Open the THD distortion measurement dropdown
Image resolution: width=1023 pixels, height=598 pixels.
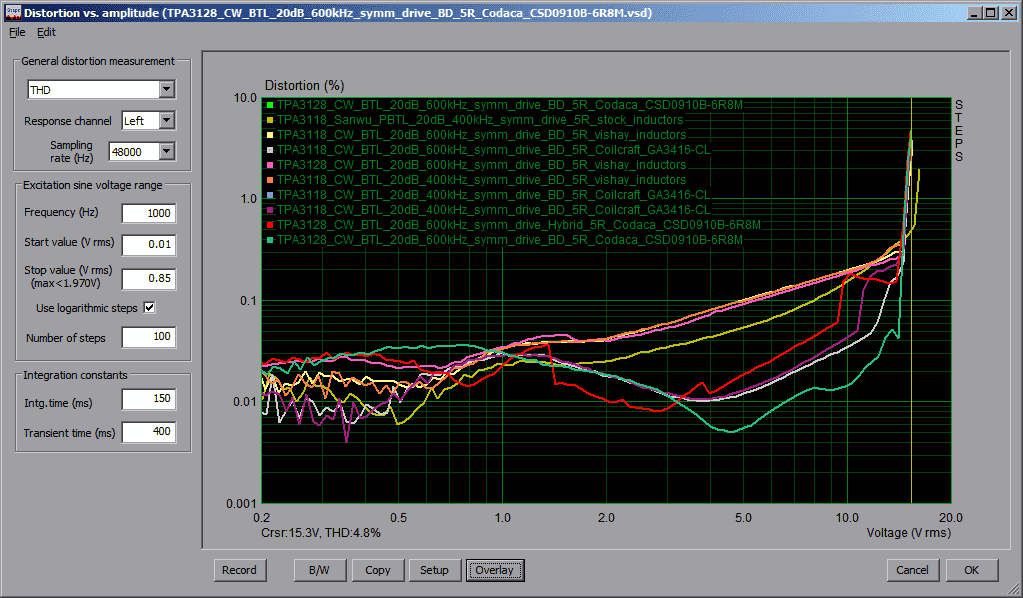166,90
